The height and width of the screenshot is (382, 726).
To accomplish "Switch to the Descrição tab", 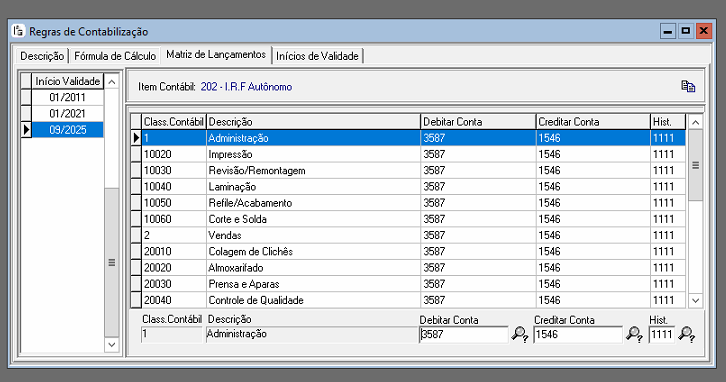I will coord(42,56).
